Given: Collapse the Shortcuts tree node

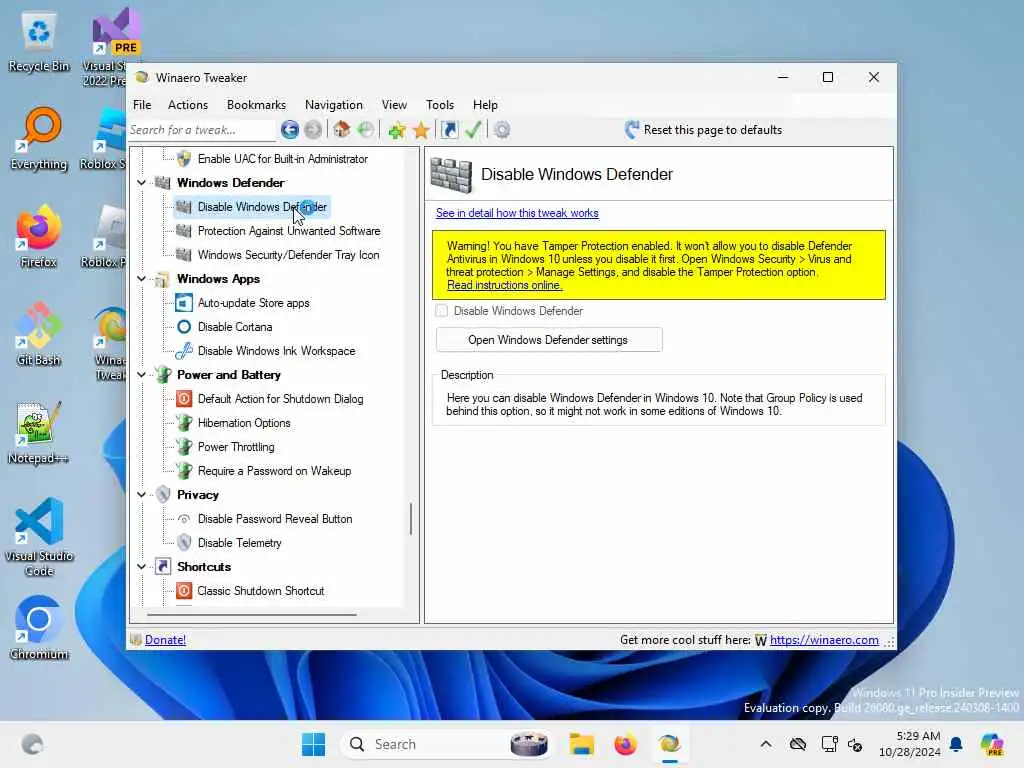Looking at the screenshot, I should coord(141,567).
